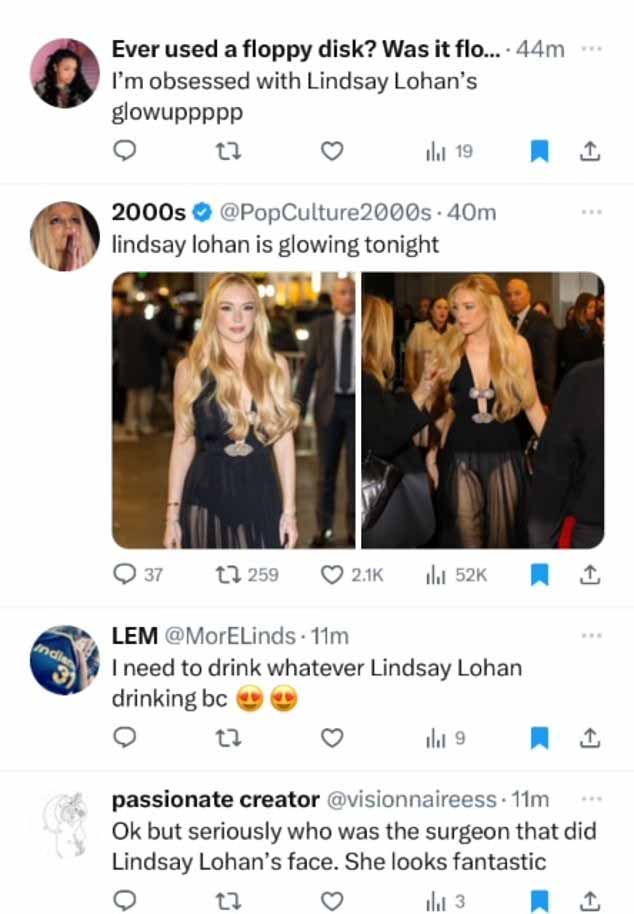Remove bookmark from the glowup tweet
The width and height of the screenshot is (634, 914).
coord(540,152)
